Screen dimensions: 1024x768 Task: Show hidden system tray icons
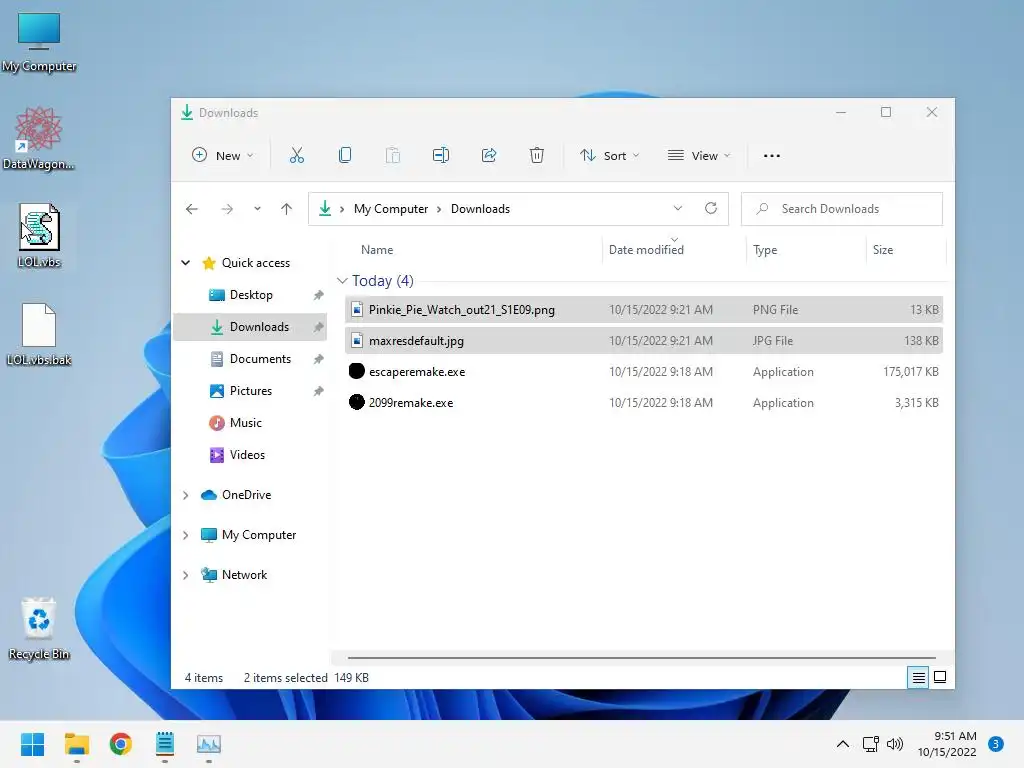click(x=843, y=744)
